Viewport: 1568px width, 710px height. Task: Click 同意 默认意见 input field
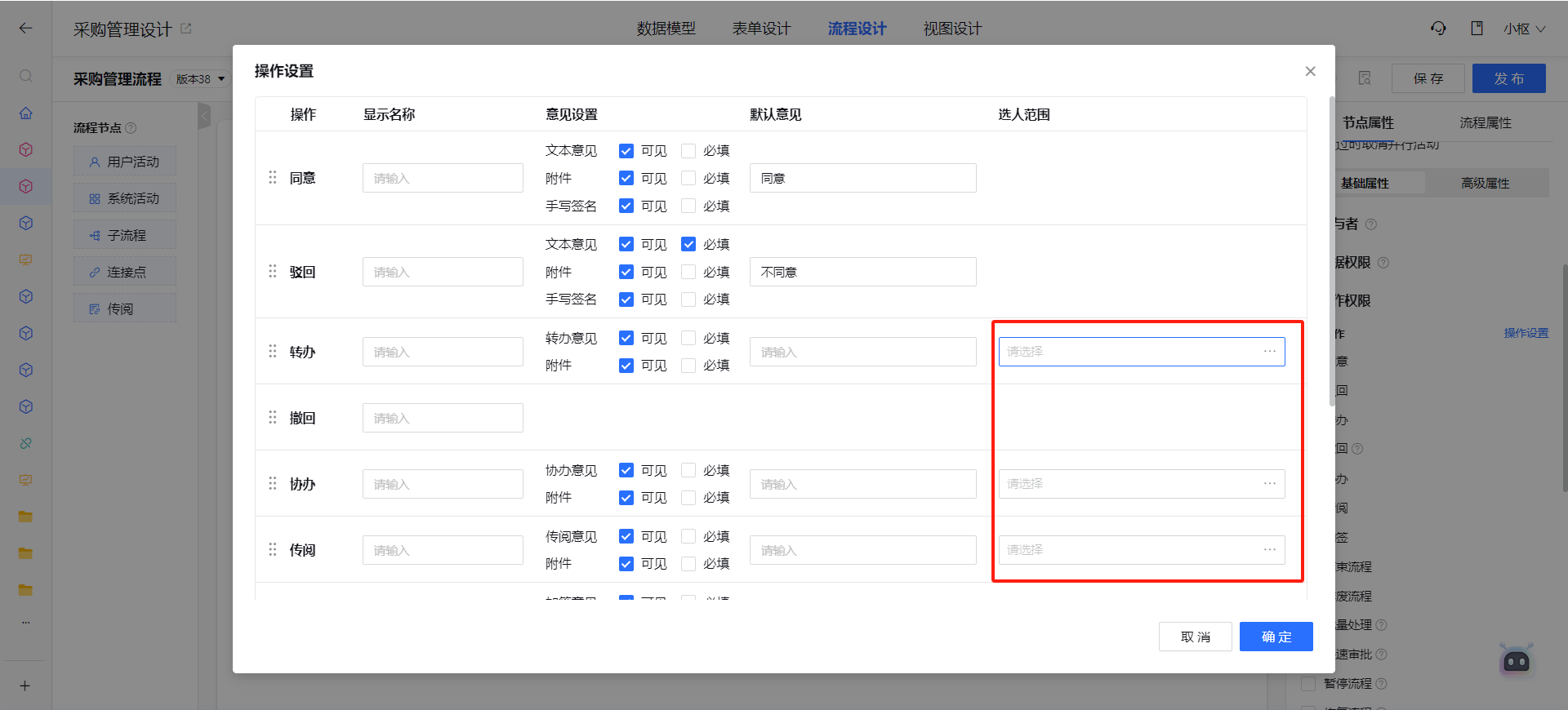tap(863, 178)
